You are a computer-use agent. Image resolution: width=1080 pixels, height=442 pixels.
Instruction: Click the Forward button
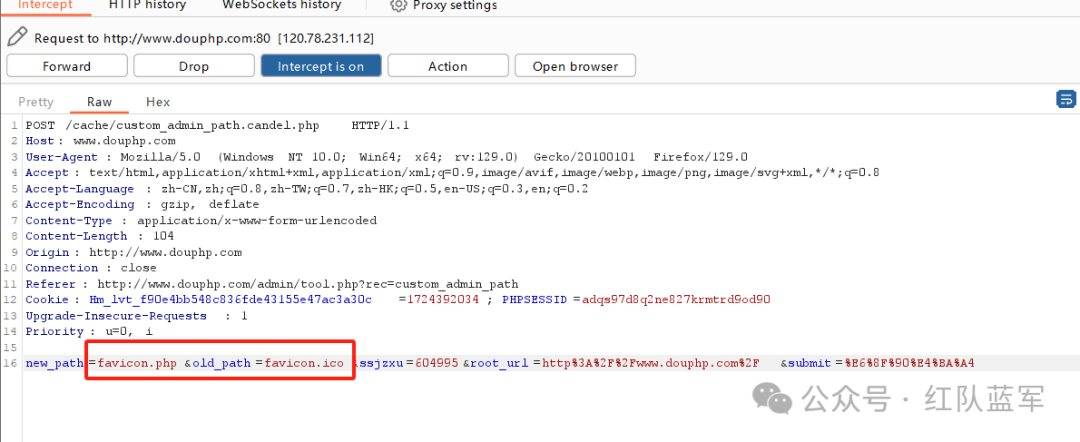click(x=67, y=66)
